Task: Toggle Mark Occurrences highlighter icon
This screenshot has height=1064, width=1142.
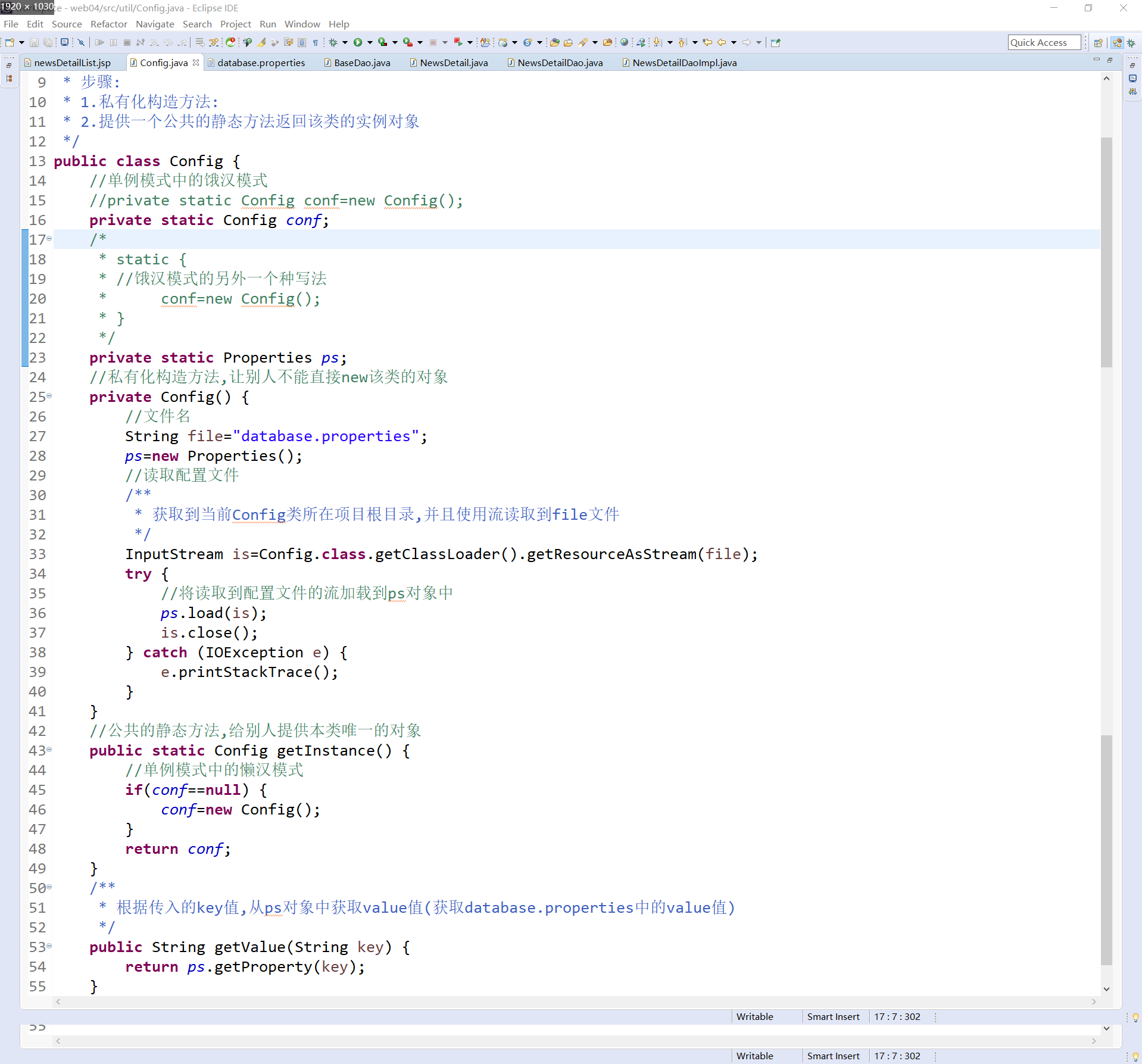Action: pyautogui.click(x=261, y=42)
